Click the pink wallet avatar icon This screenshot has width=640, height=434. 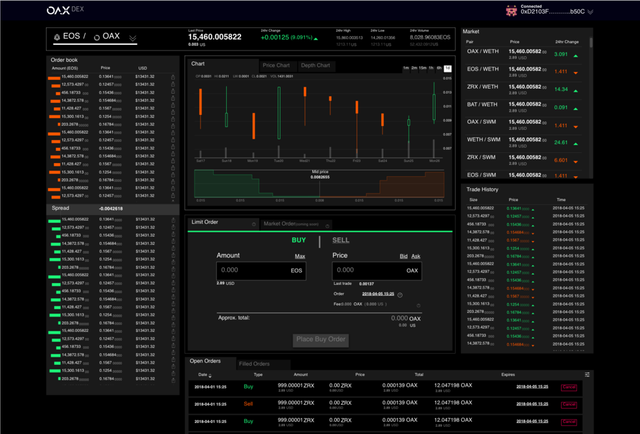[x=511, y=11]
